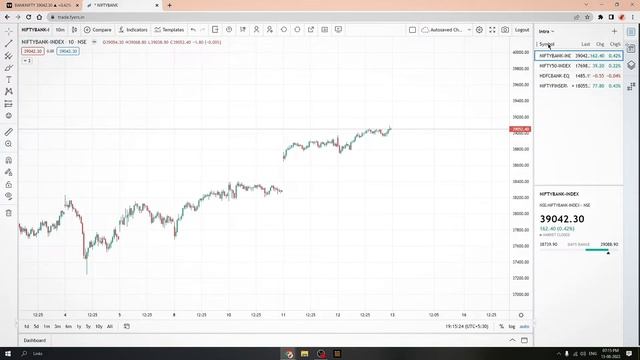This screenshot has width=640, height=360.
Task: Open the Autosaved chart layout dropdown
Action: [446, 30]
